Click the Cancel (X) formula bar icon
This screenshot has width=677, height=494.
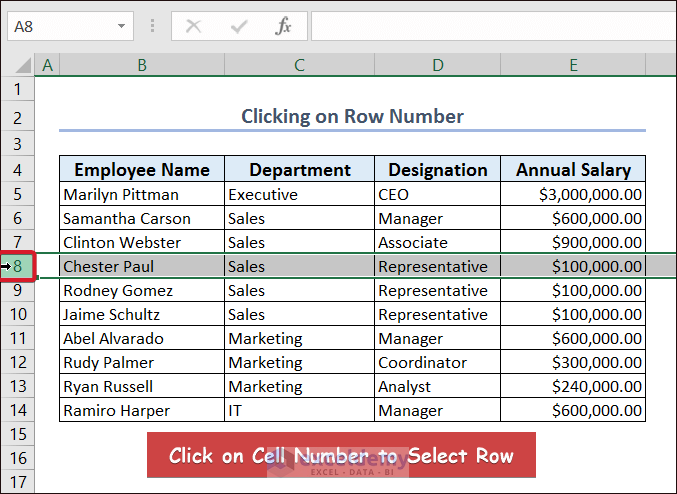194,27
